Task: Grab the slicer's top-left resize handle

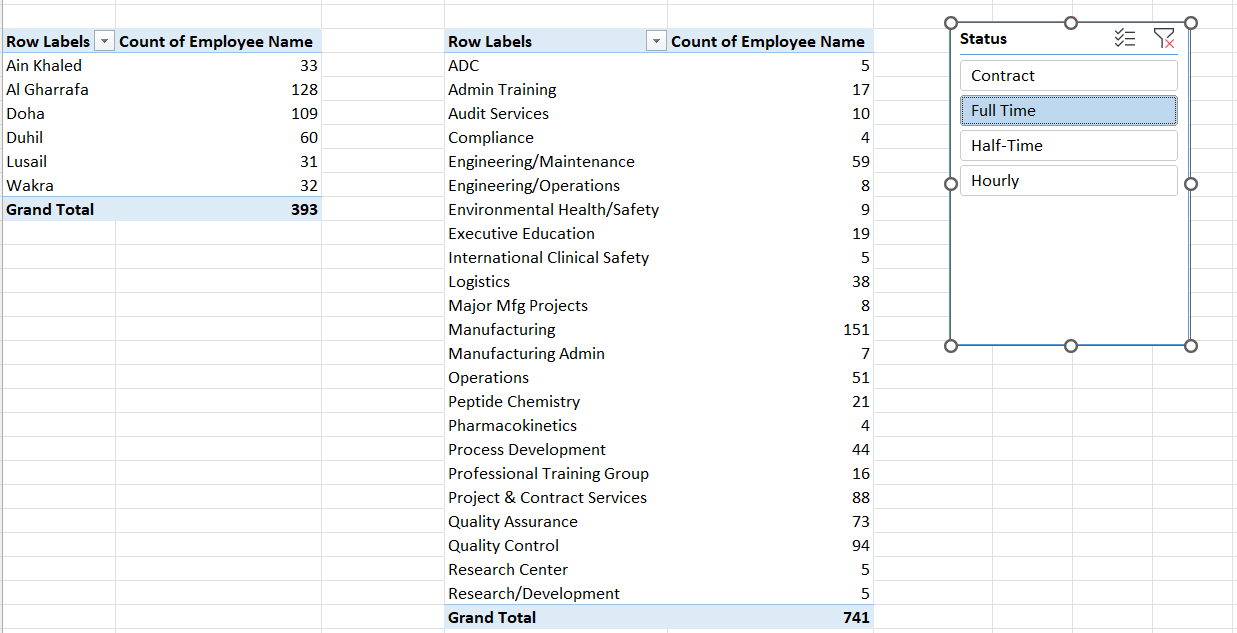Action: click(x=951, y=23)
